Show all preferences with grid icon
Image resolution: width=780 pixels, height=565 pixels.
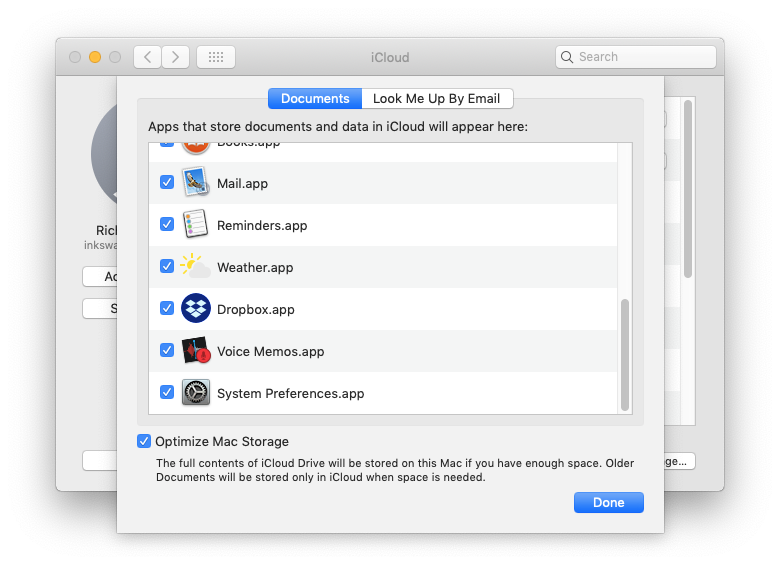(x=216, y=57)
